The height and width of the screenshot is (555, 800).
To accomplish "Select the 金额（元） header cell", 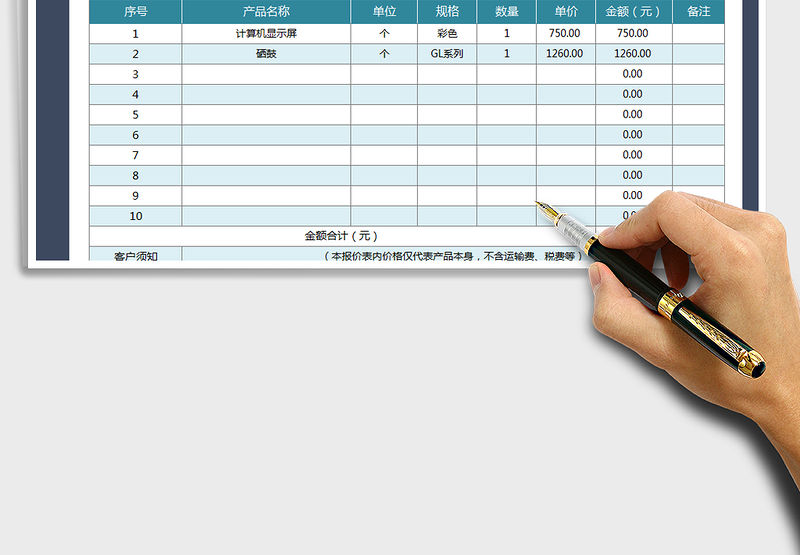I will click(x=633, y=12).
